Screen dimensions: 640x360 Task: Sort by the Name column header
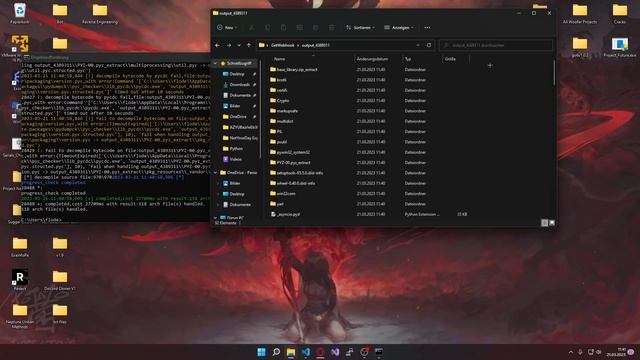pos(280,59)
